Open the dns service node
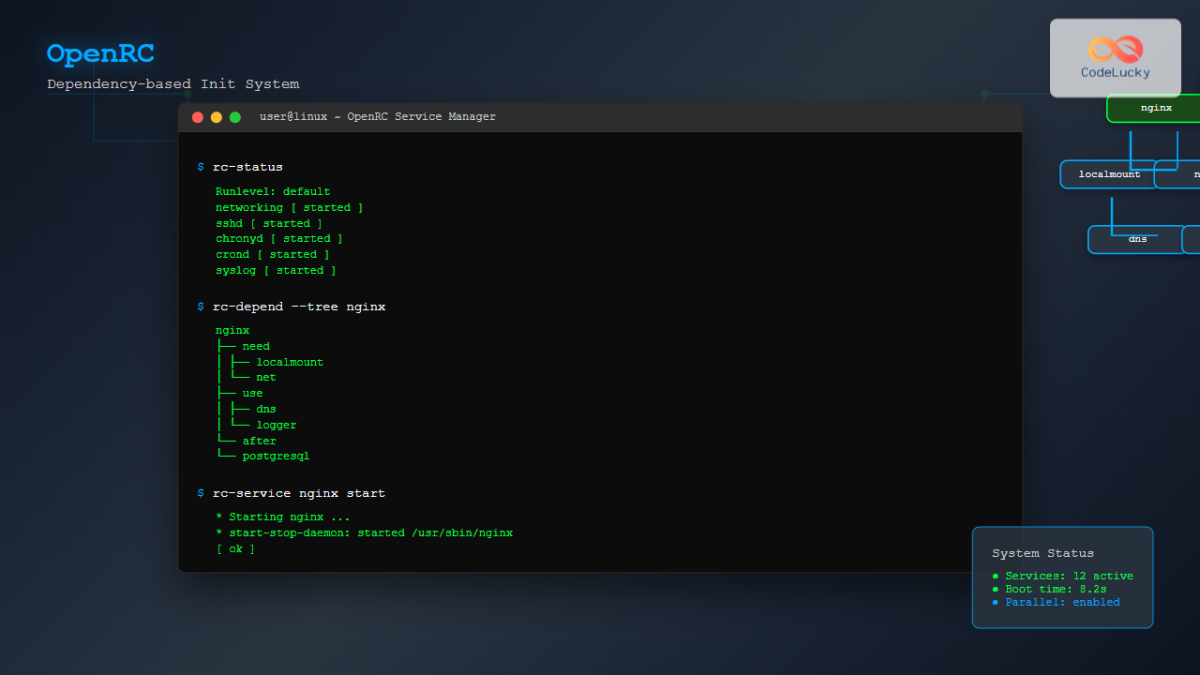Viewport: 1200px width, 675px height. point(1138,239)
